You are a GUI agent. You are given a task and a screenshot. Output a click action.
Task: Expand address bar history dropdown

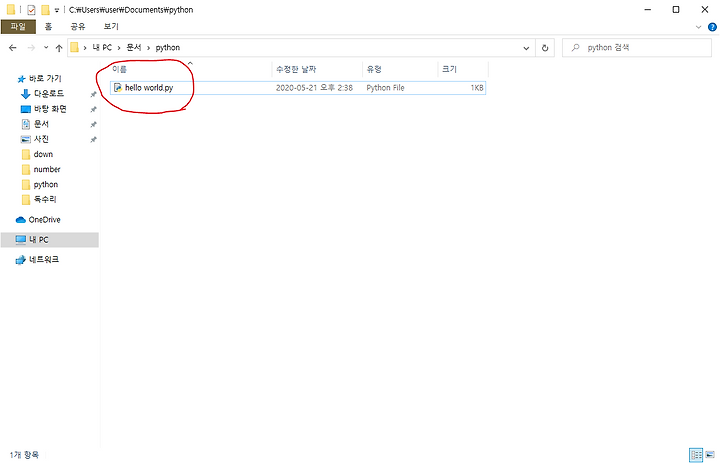pos(526,48)
